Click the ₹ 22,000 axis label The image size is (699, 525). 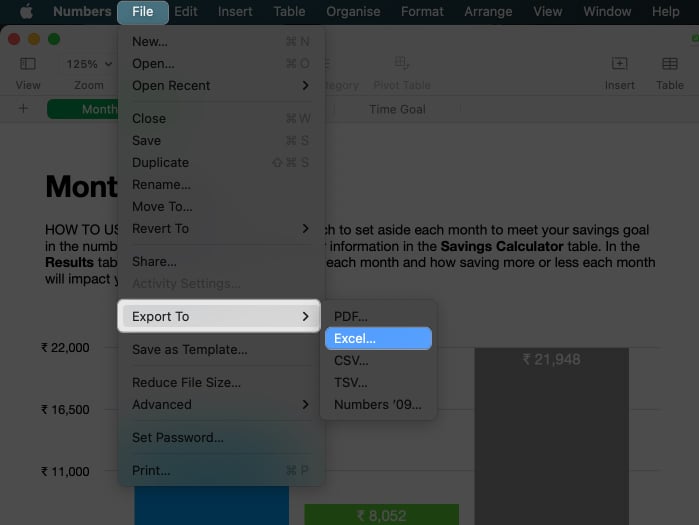pyautogui.click(x=65, y=348)
